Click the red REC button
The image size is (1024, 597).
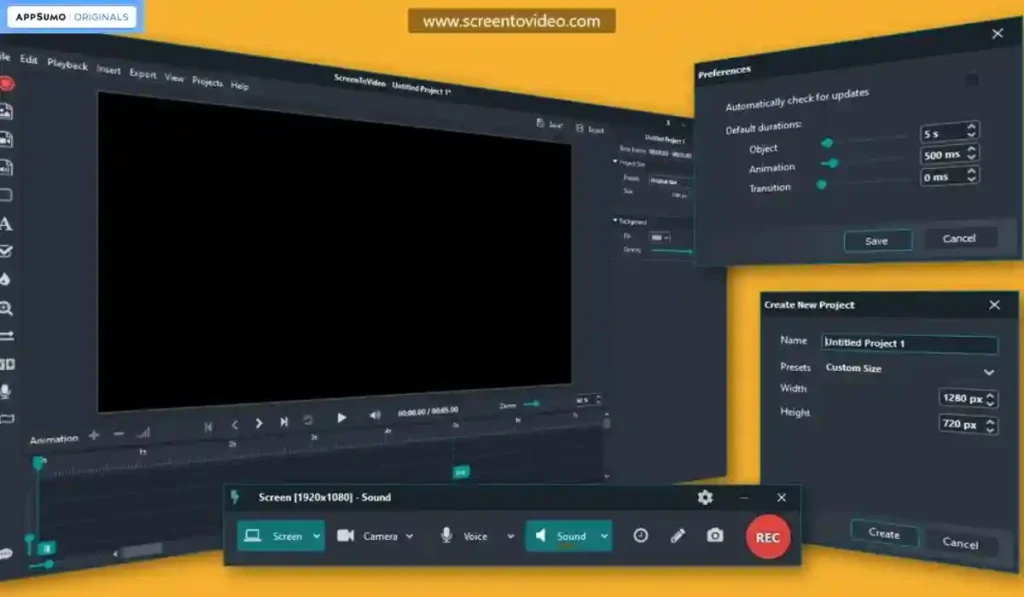(767, 537)
